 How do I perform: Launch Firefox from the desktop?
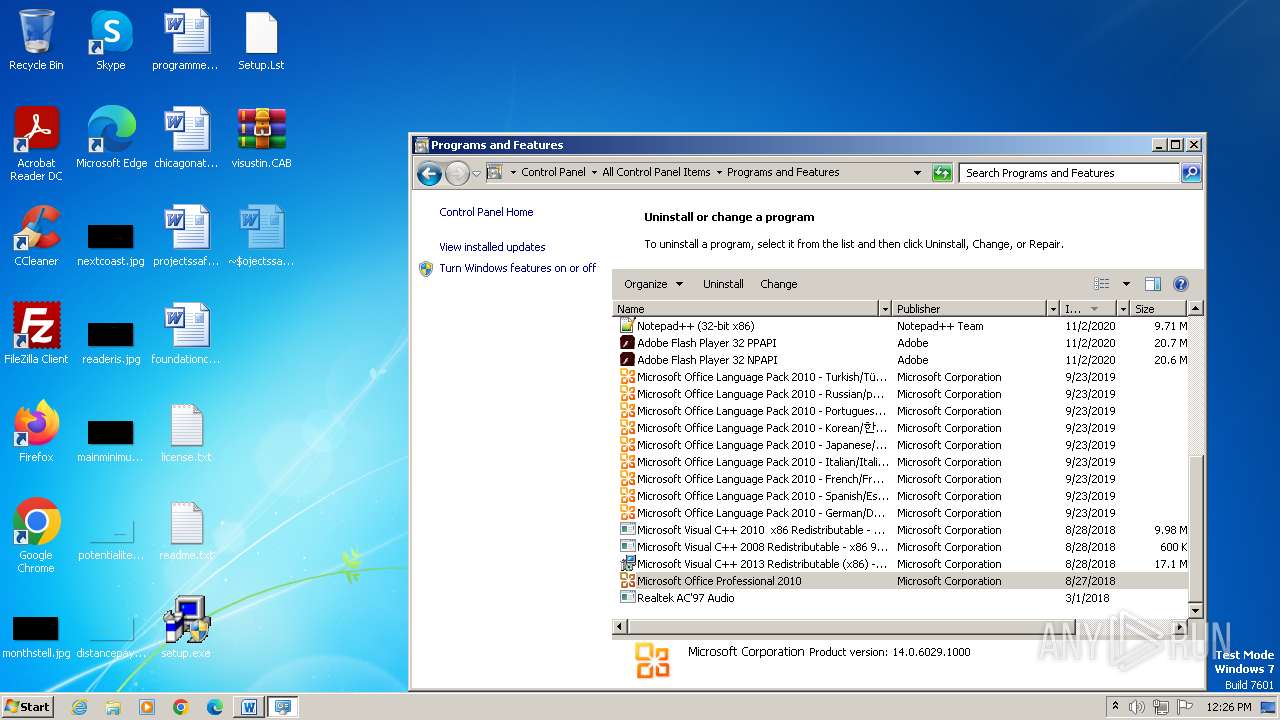[36, 432]
